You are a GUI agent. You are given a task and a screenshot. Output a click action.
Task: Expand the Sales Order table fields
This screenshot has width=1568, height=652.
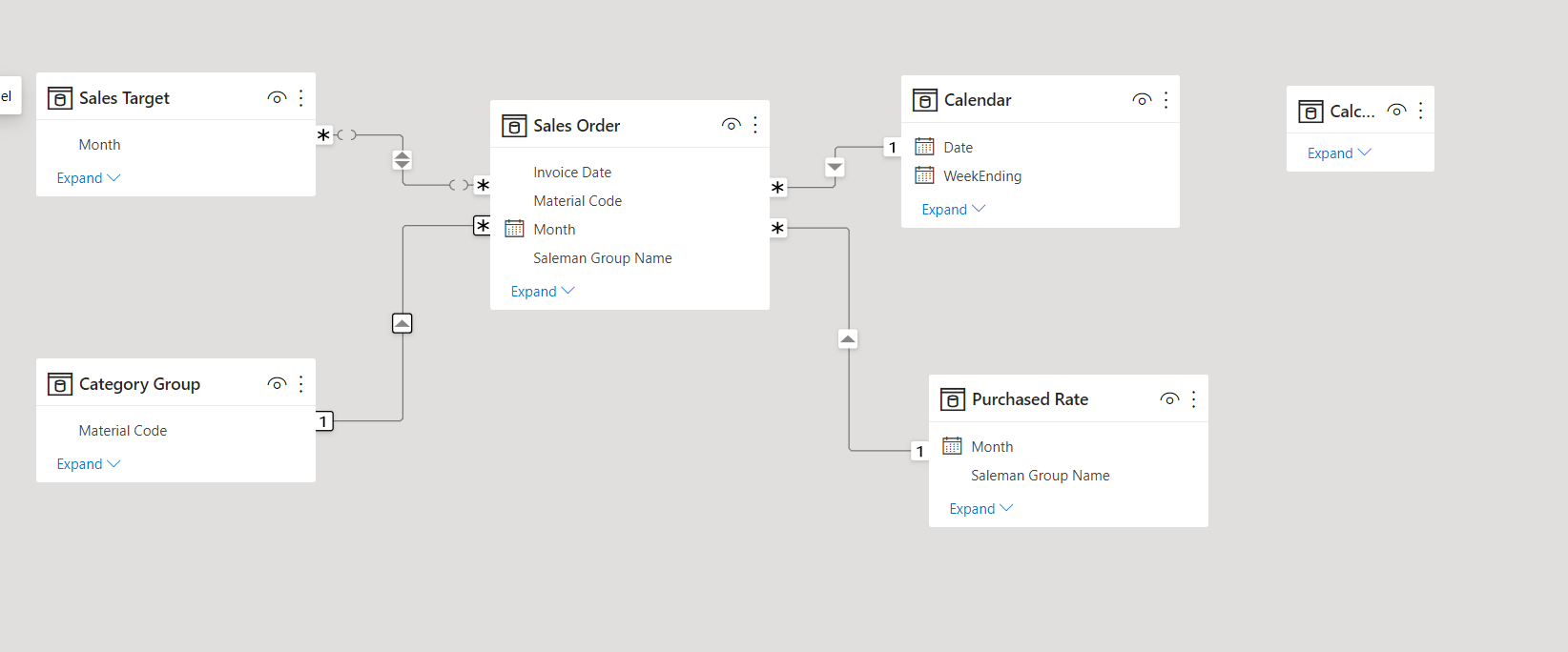click(x=543, y=292)
